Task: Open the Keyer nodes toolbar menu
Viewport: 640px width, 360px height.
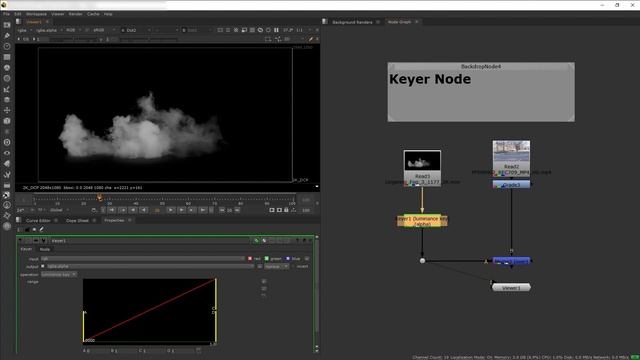Action: [x=7, y=89]
